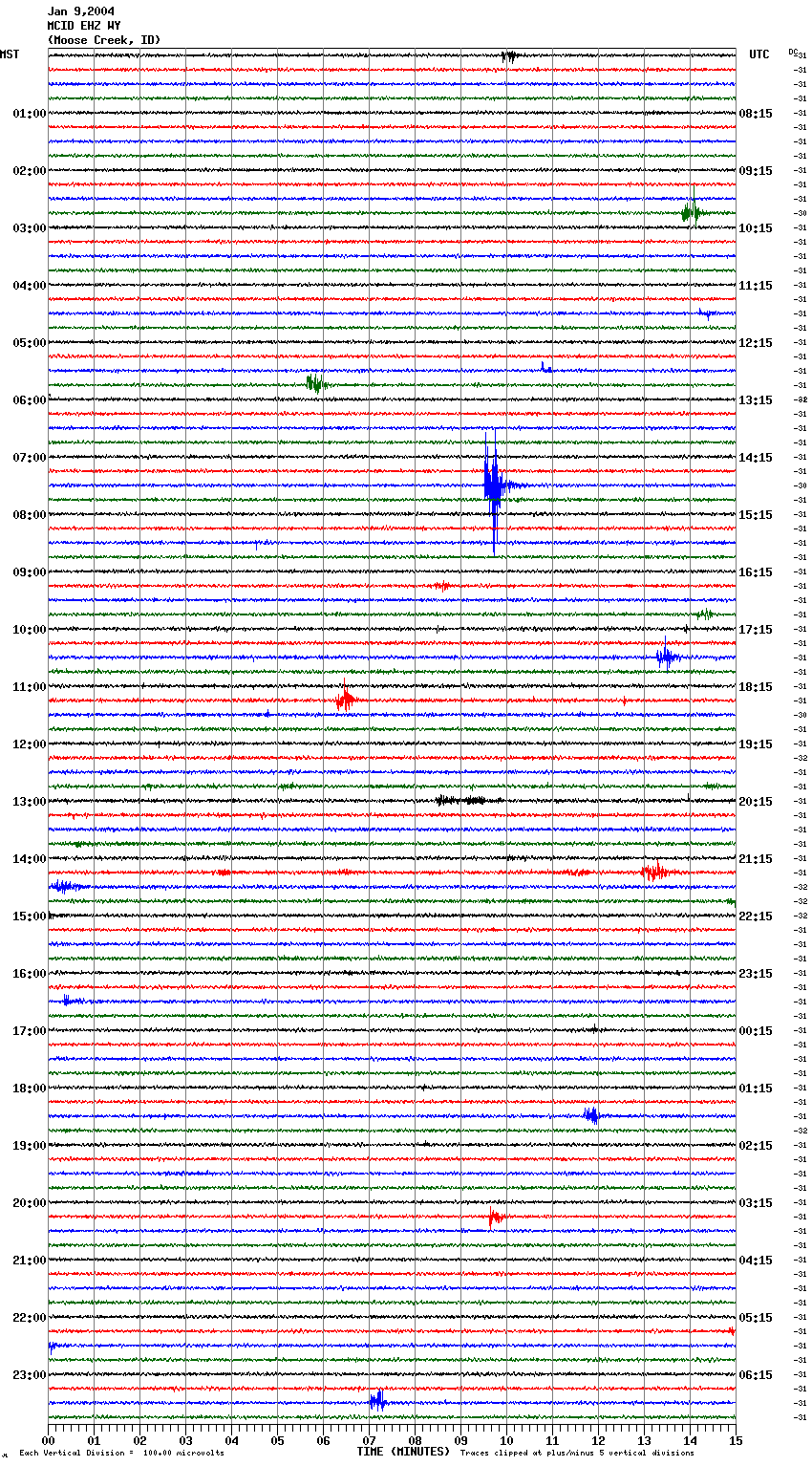
Task: Click the "TIME (MINUTES)" axis title
Action: click(403, 1452)
